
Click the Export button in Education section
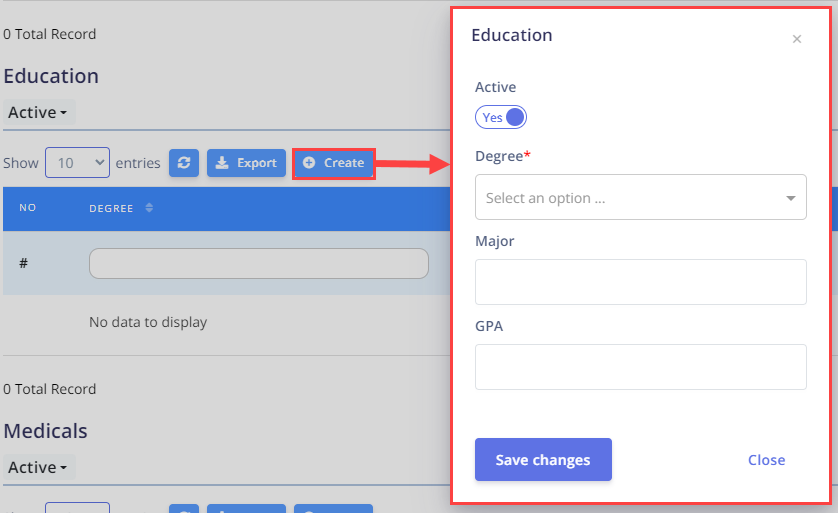click(246, 163)
